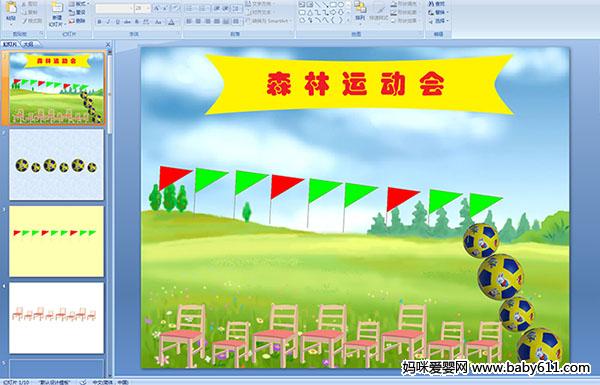The height and width of the screenshot is (385, 600).
Task: Open the Select dropdown in editing group
Action: click(x=439, y=21)
